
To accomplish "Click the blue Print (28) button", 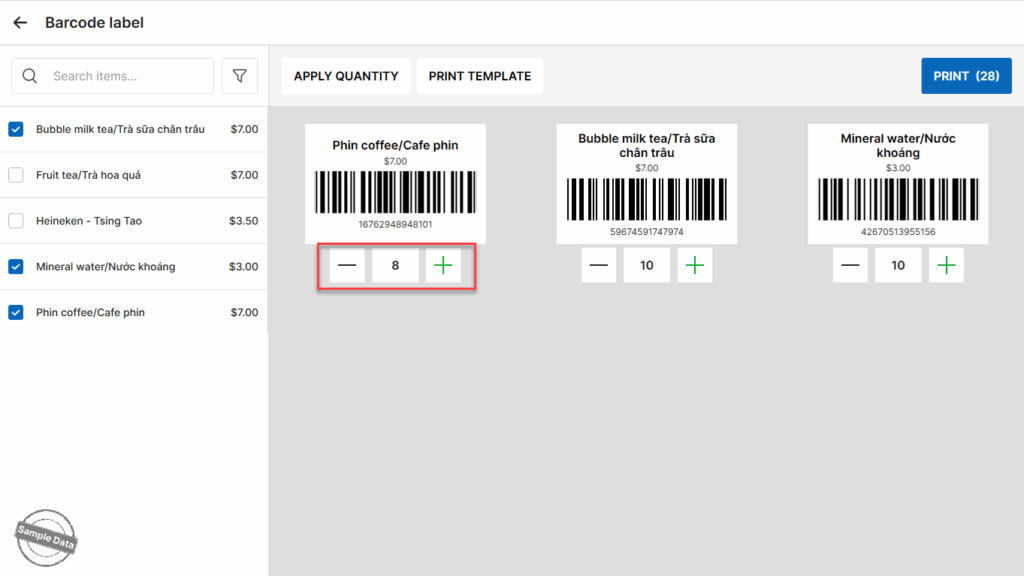I will coord(966,76).
